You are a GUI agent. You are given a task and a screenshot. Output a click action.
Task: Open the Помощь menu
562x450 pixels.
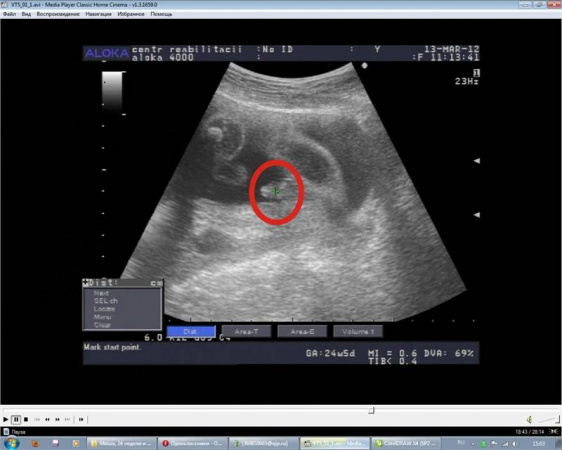click(x=161, y=14)
